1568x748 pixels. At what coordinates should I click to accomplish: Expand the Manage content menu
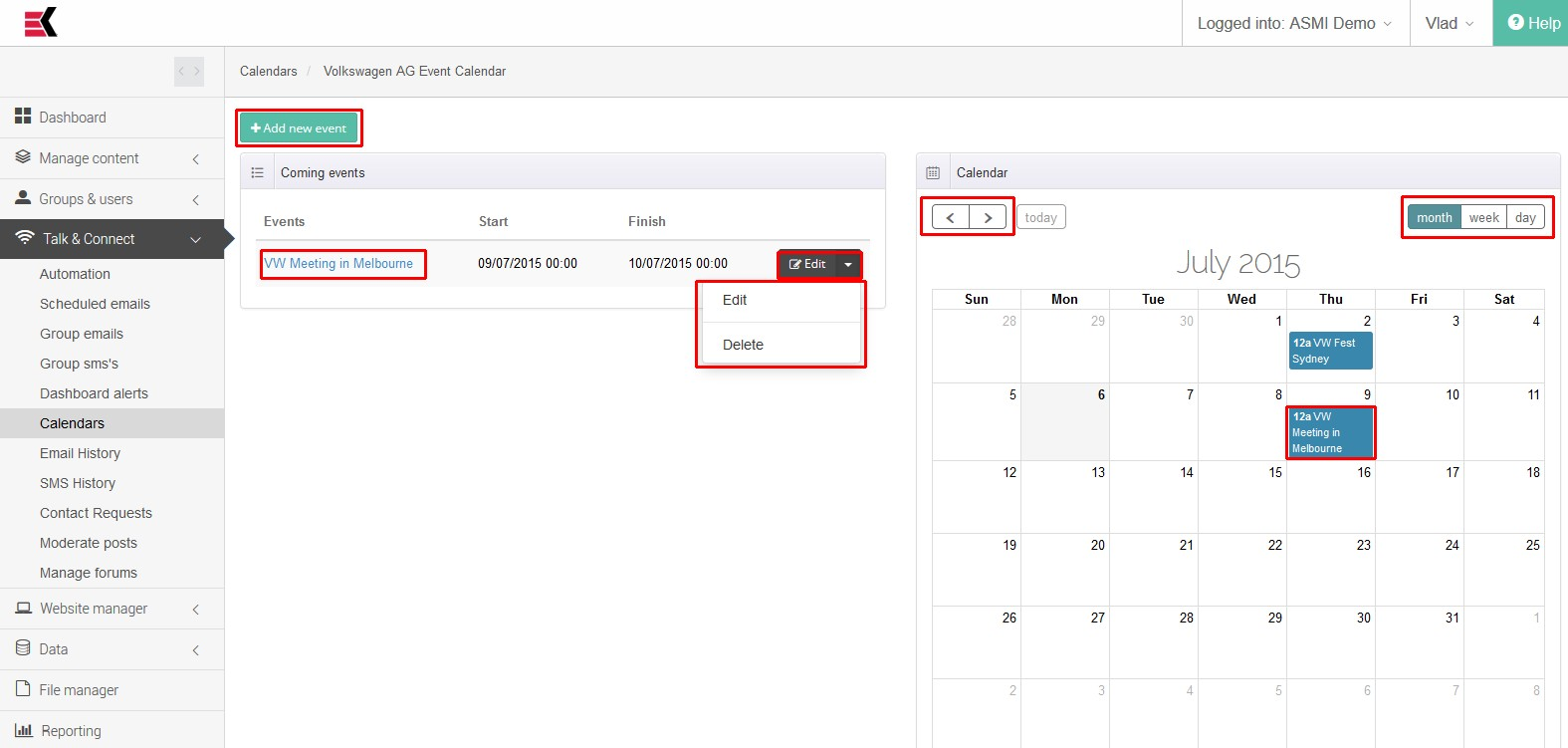pyautogui.click(x=195, y=158)
